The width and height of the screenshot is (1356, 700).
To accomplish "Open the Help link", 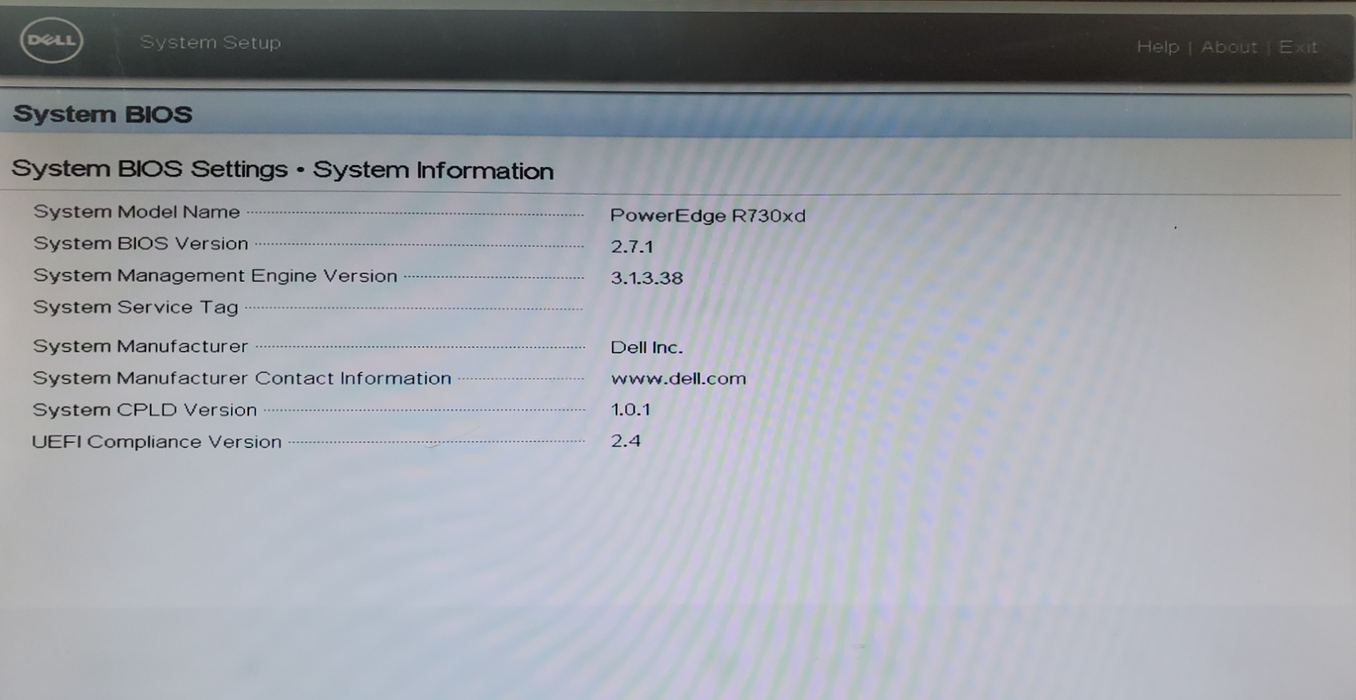I will 1157,47.
